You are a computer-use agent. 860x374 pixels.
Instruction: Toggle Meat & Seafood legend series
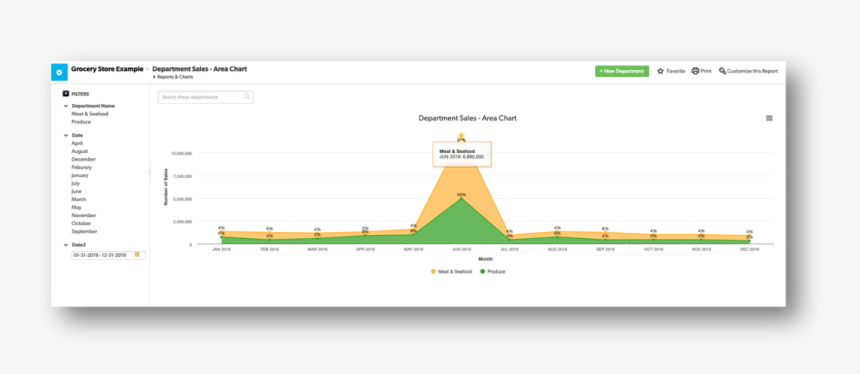click(x=451, y=271)
